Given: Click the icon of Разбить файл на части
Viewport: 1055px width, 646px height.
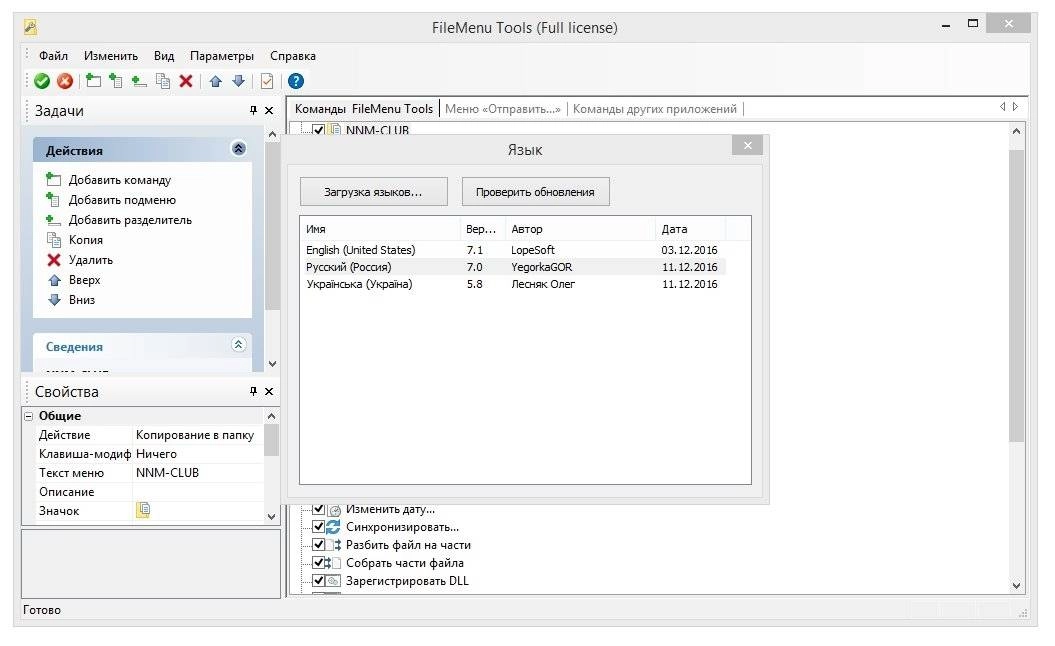Looking at the screenshot, I should point(334,545).
